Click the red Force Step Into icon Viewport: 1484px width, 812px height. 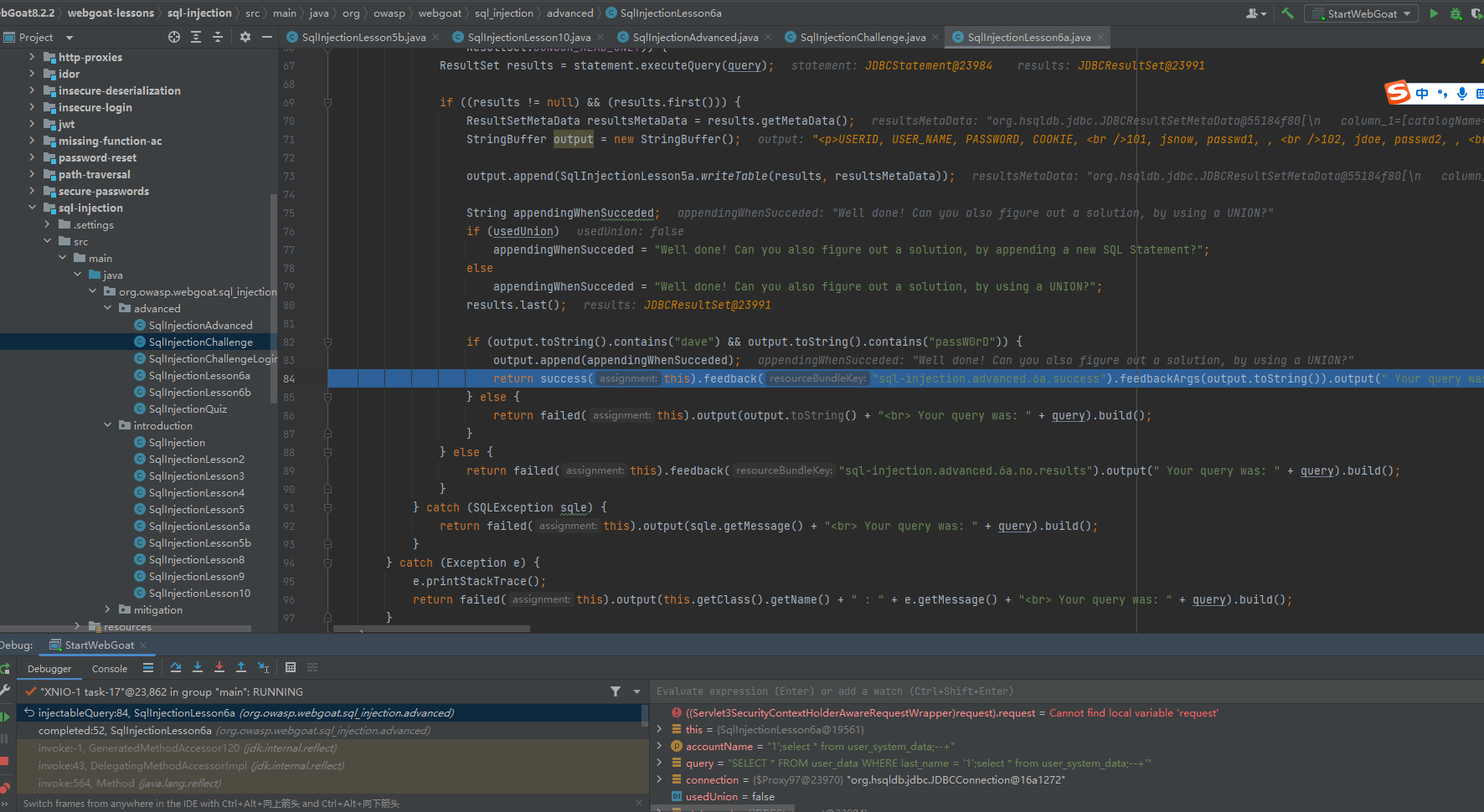coord(219,667)
